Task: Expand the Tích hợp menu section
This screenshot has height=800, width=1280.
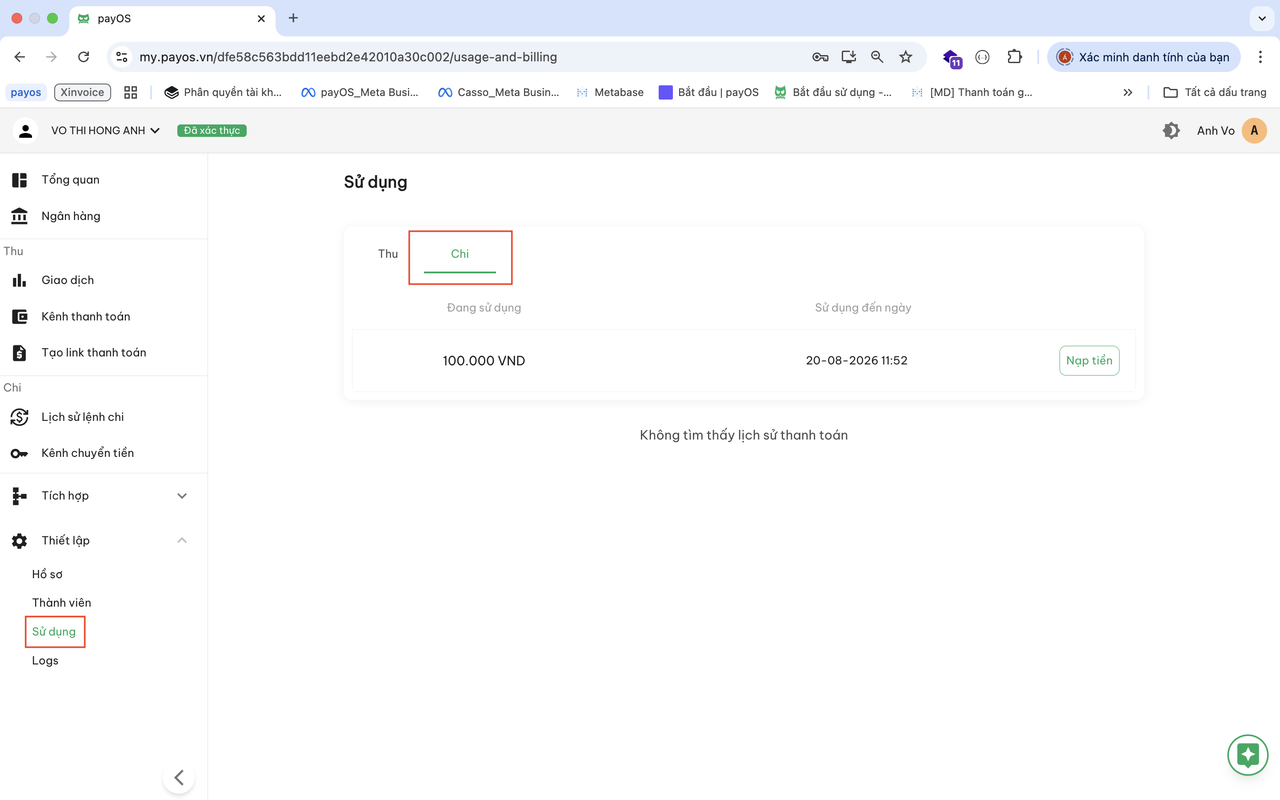Action: [x=182, y=496]
